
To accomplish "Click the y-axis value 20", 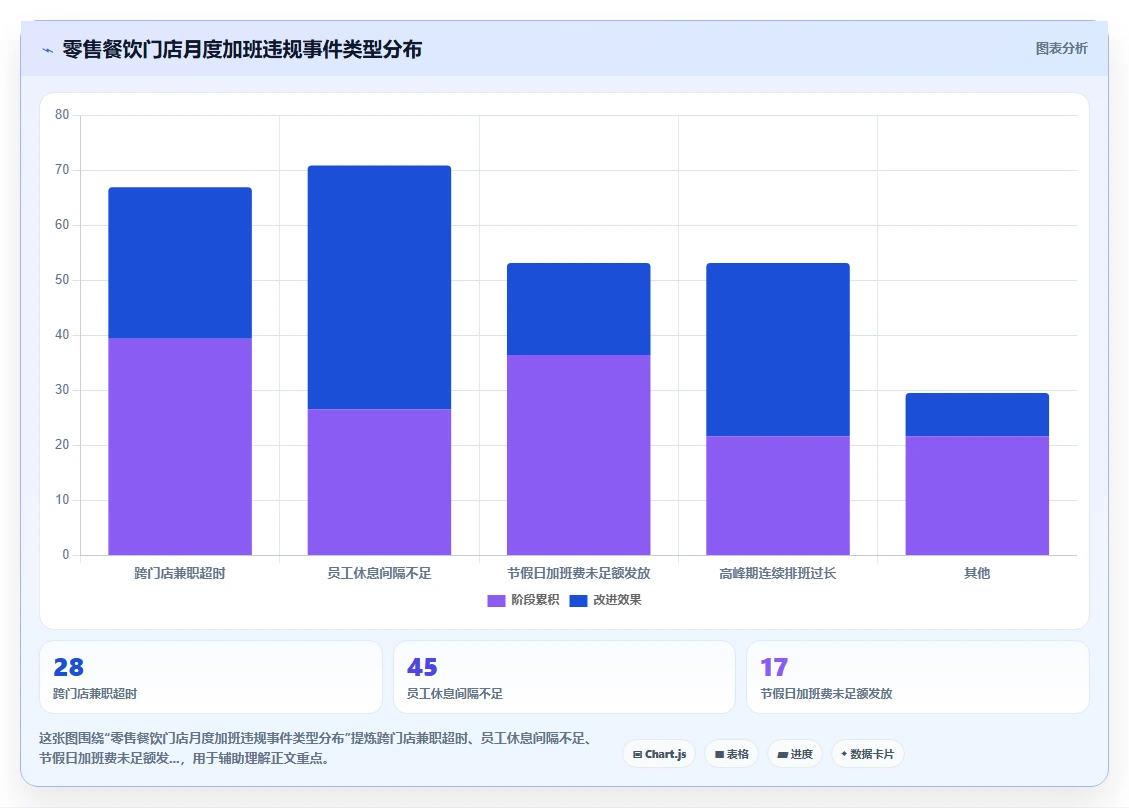I will click(62, 445).
